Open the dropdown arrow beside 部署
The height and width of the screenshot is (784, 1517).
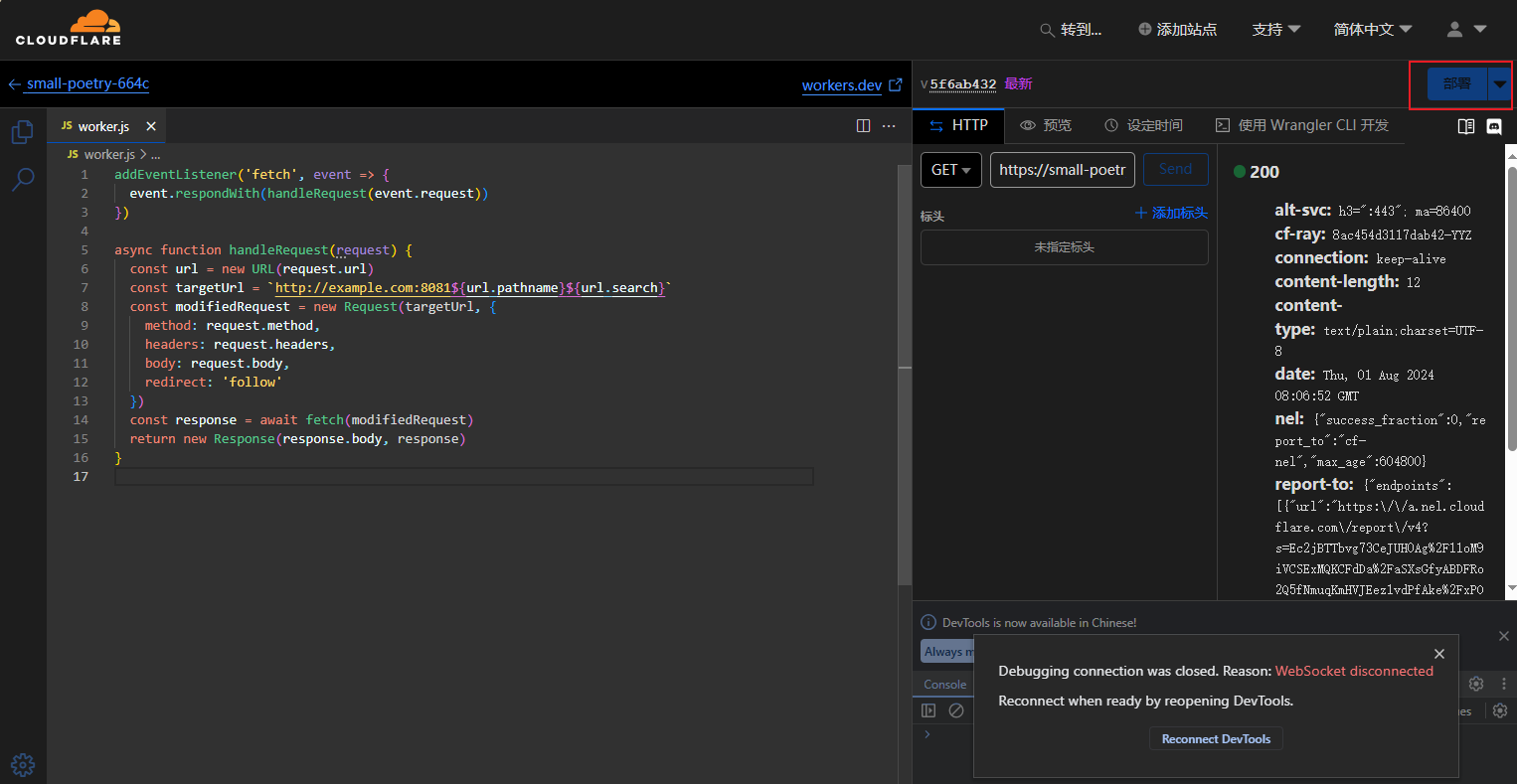1499,84
